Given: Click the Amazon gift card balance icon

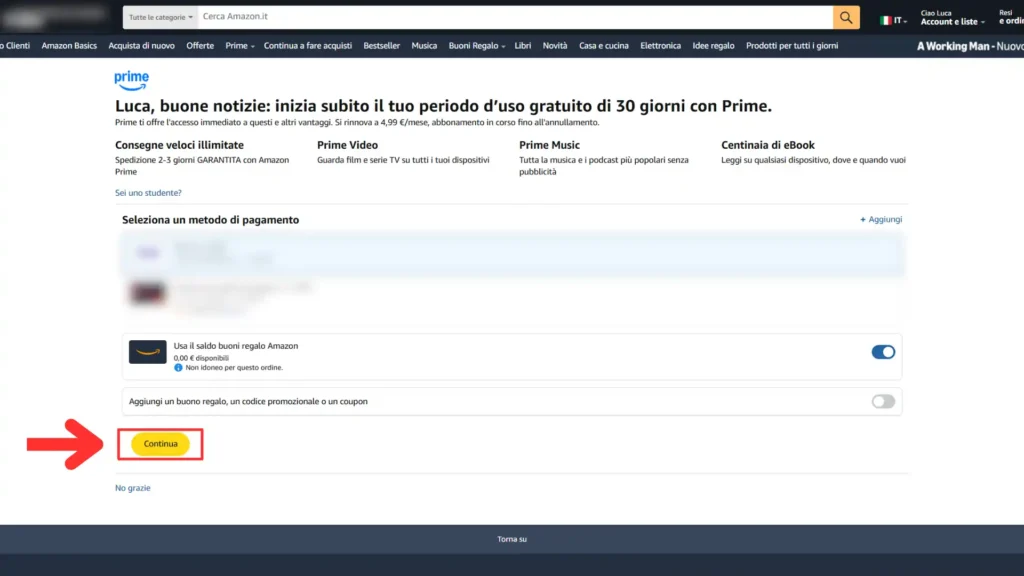Looking at the screenshot, I should tap(148, 352).
